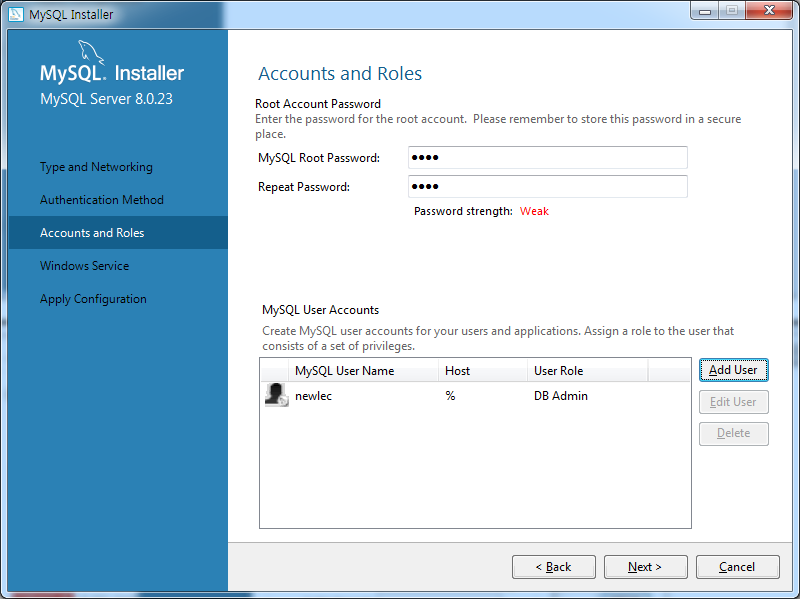This screenshot has width=800, height=599.
Task: Click the % host cell
Action: (x=450, y=396)
